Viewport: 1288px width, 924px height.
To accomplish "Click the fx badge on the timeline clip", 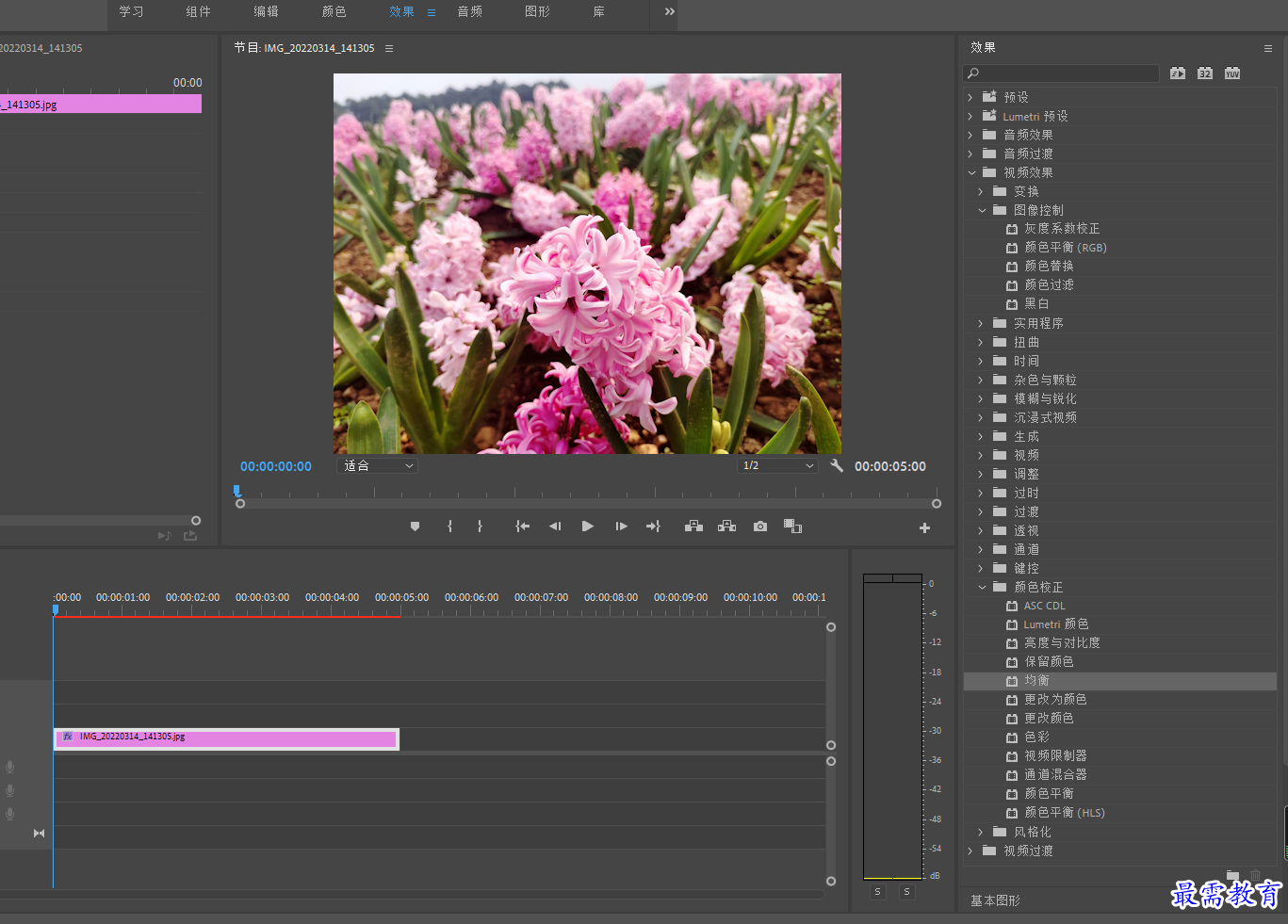I will point(68,737).
